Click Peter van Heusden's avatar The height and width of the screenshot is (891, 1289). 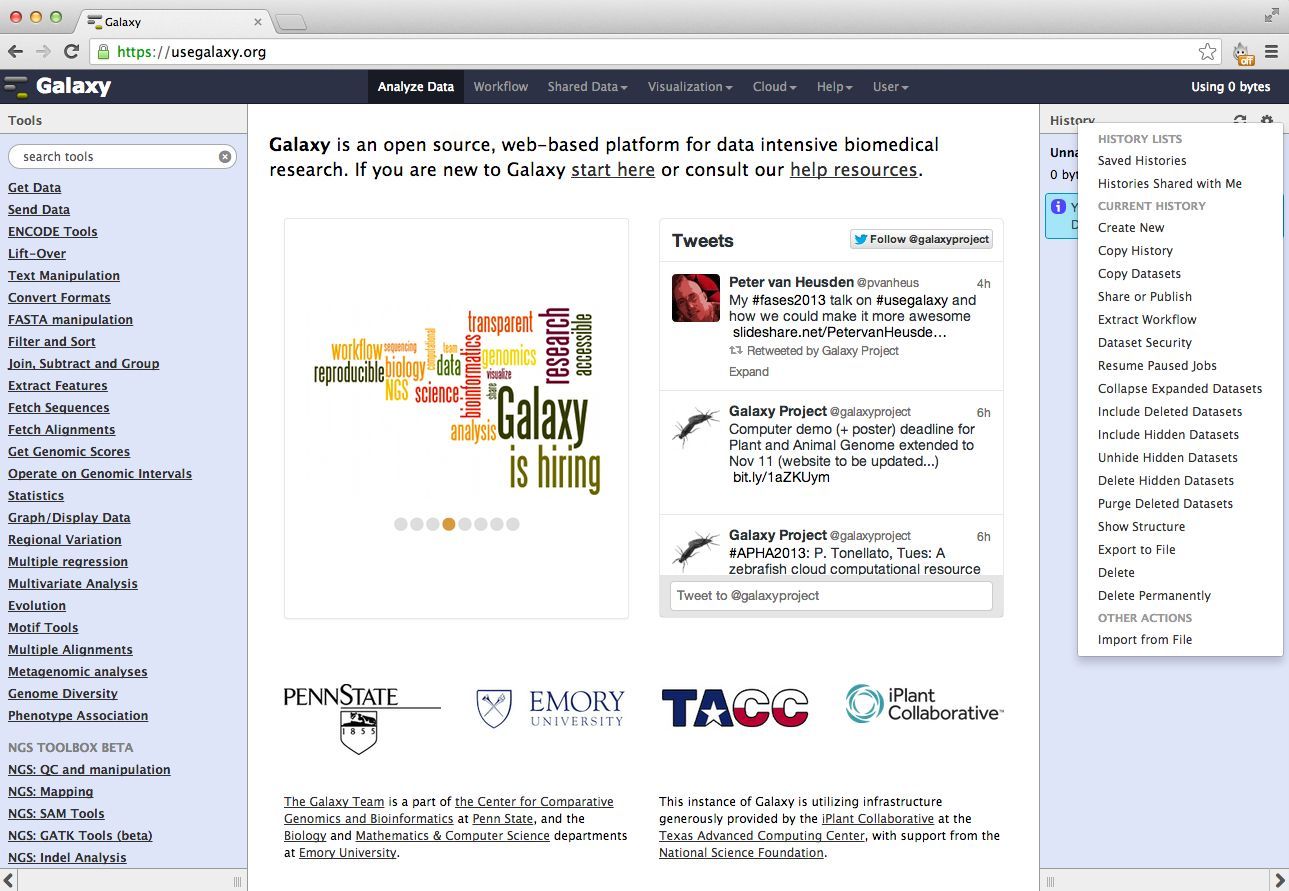[x=696, y=298]
